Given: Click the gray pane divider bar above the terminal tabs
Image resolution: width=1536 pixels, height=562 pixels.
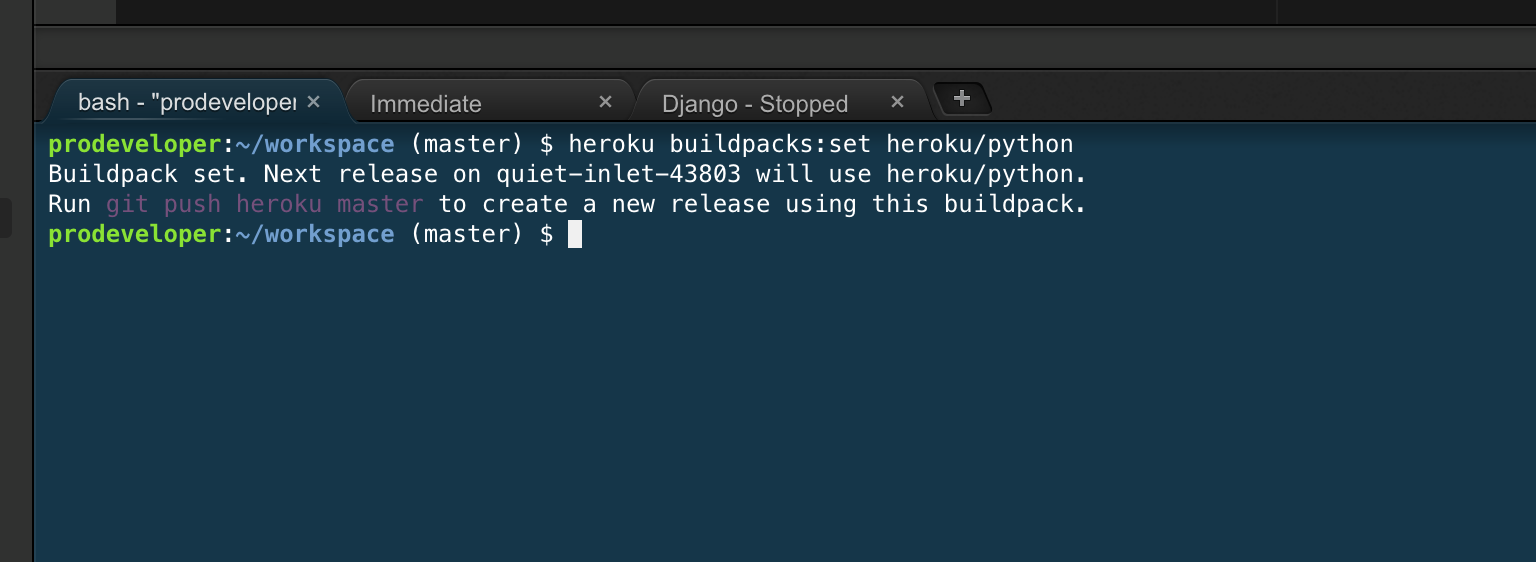Looking at the screenshot, I should tap(780, 47).
